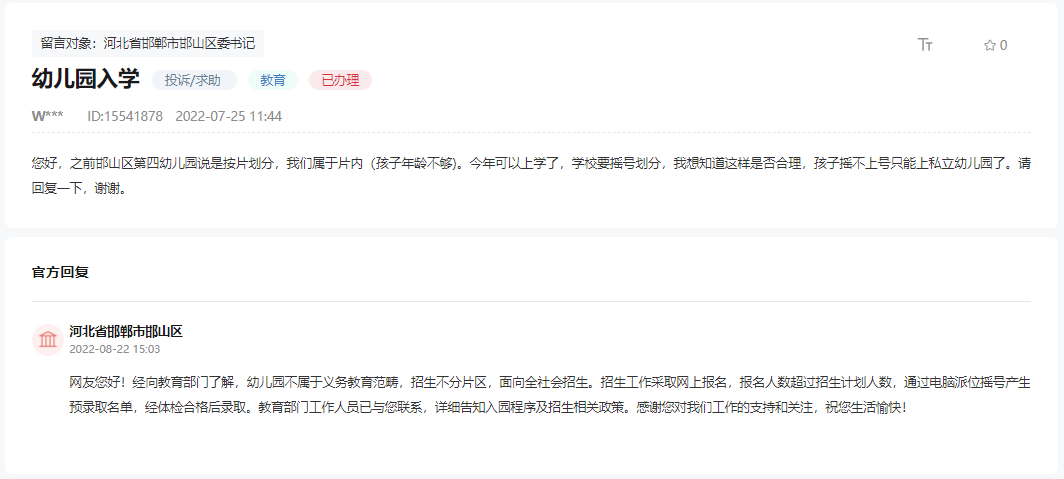Open the replier name 河北省邯郸市邯山区
The image size is (1064, 479).
126,331
